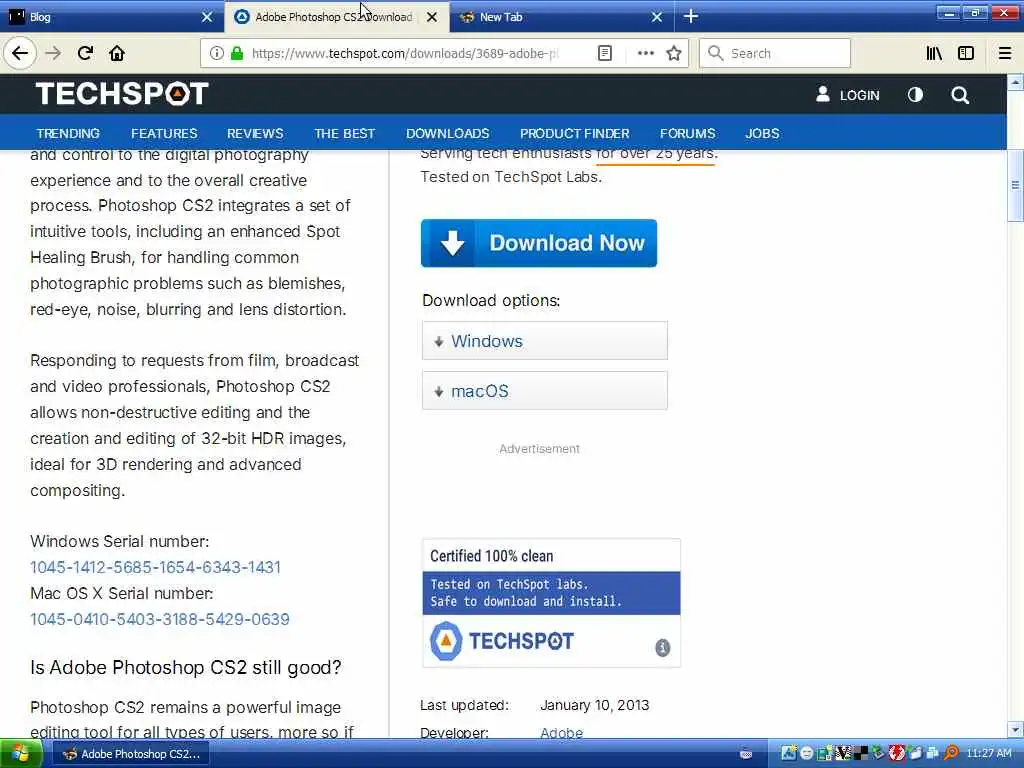This screenshot has height=768, width=1024.
Task: Click 'Is Adobe Photoshop CS2 still good?' heading
Action: pyautogui.click(x=185, y=667)
